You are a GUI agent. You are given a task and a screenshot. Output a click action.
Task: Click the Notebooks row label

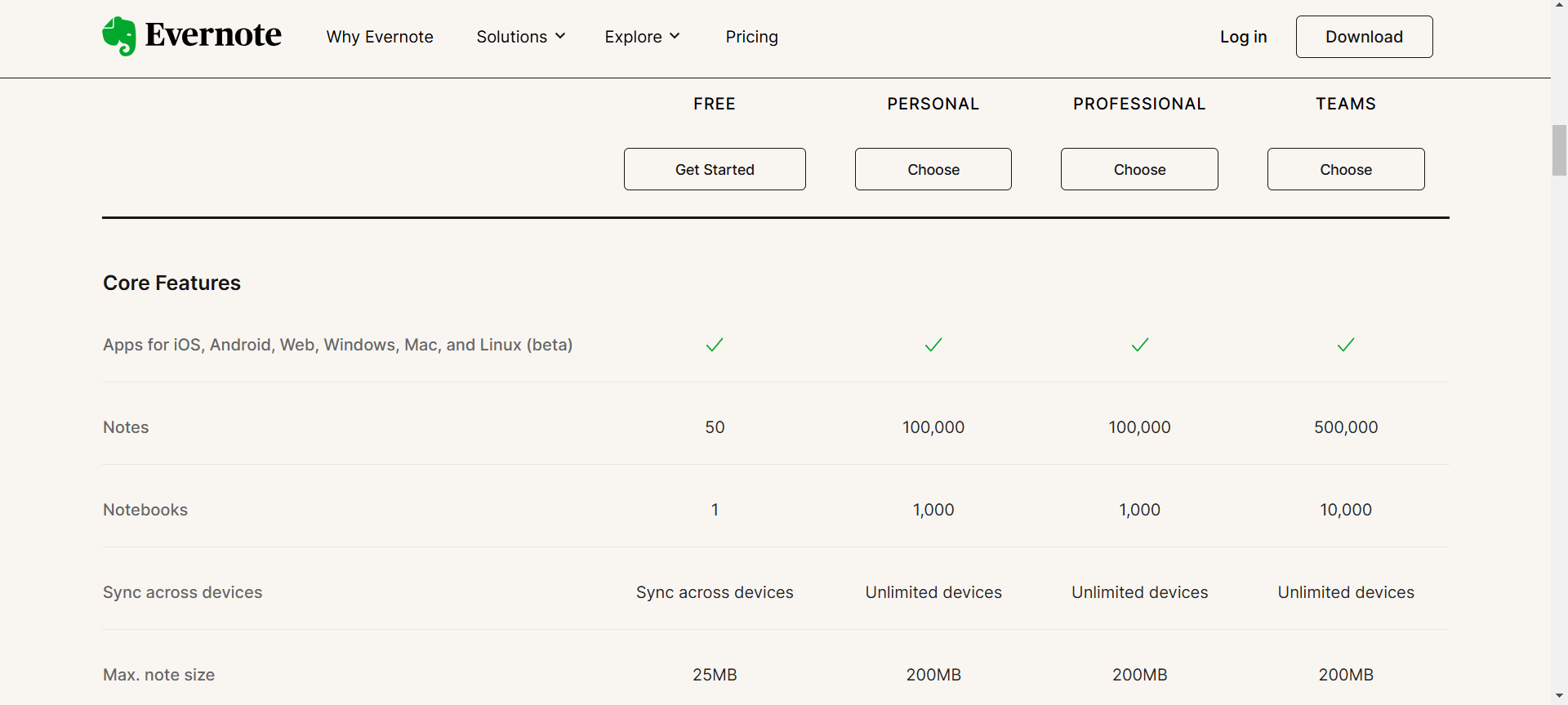[145, 510]
